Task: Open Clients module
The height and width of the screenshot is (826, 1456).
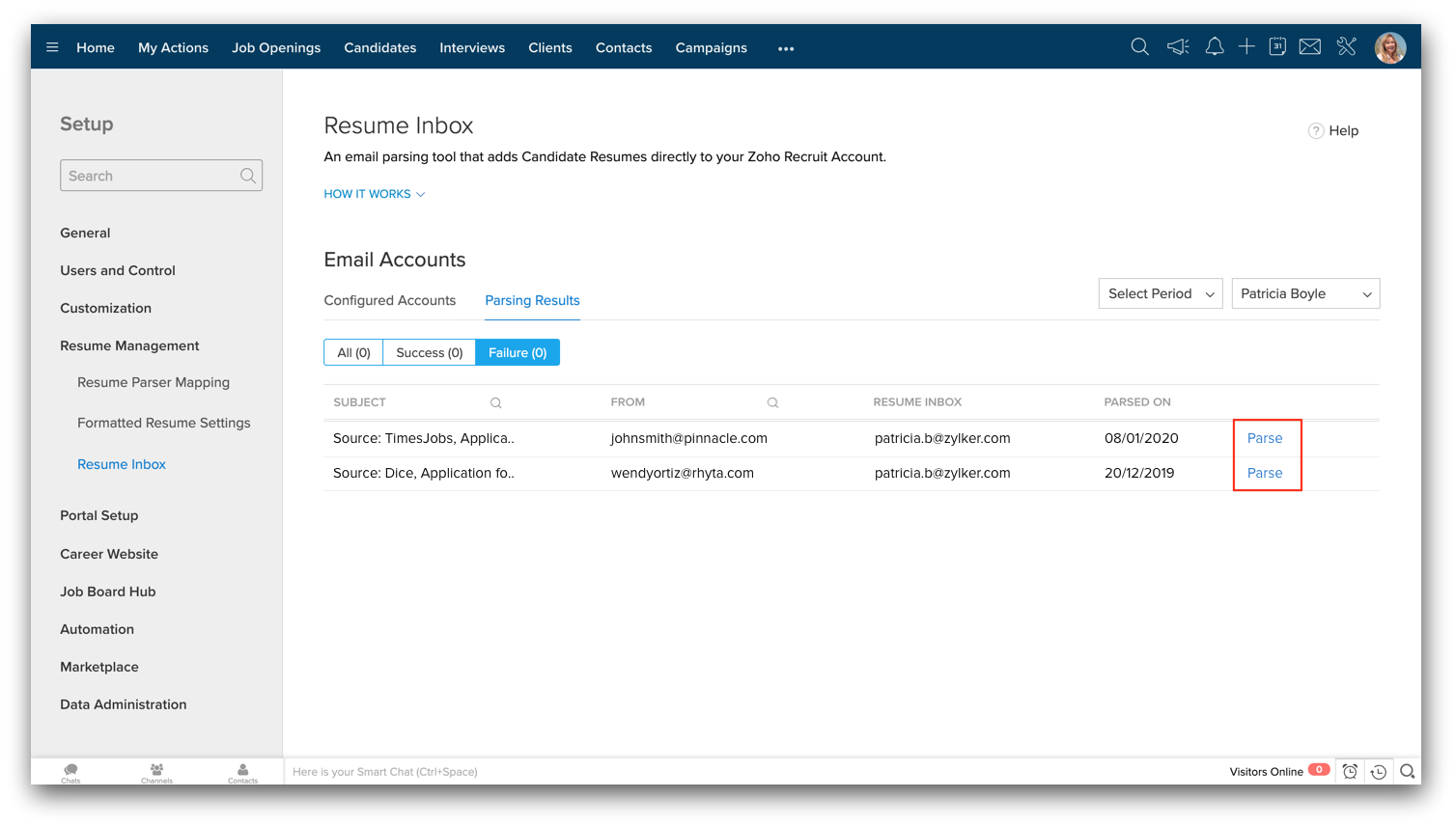Action: 550,47
